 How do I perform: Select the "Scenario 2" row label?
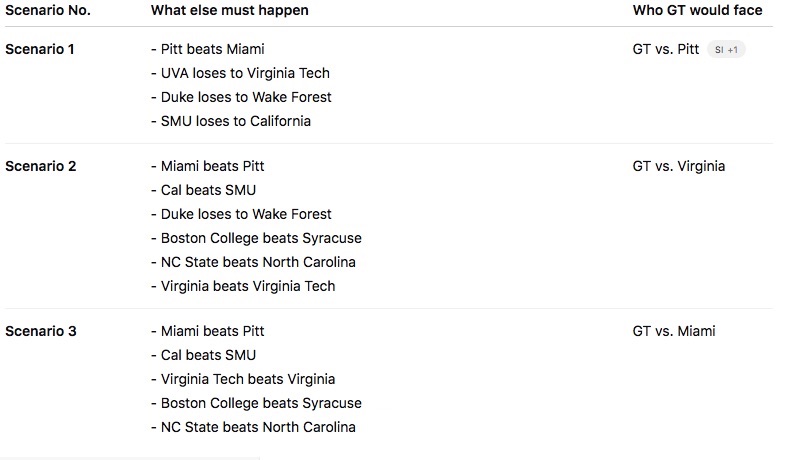coord(41,166)
